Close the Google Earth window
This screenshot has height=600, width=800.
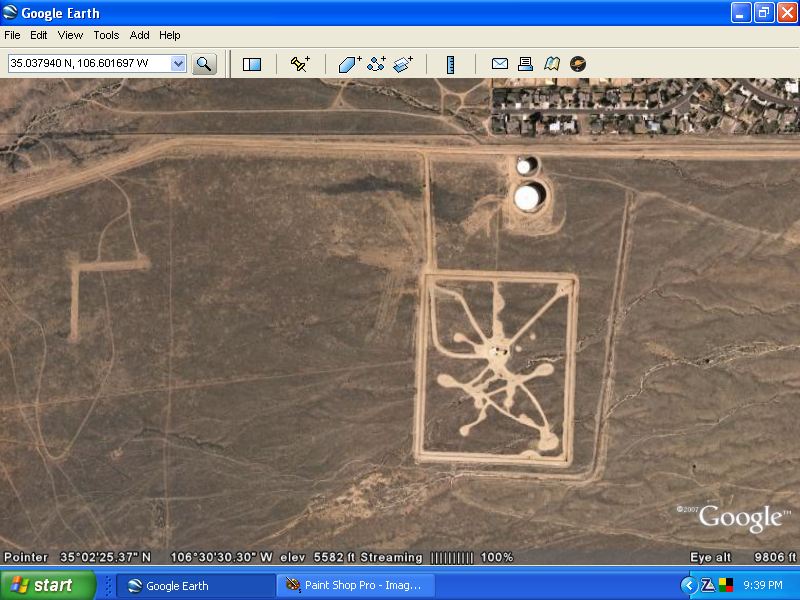click(x=787, y=13)
